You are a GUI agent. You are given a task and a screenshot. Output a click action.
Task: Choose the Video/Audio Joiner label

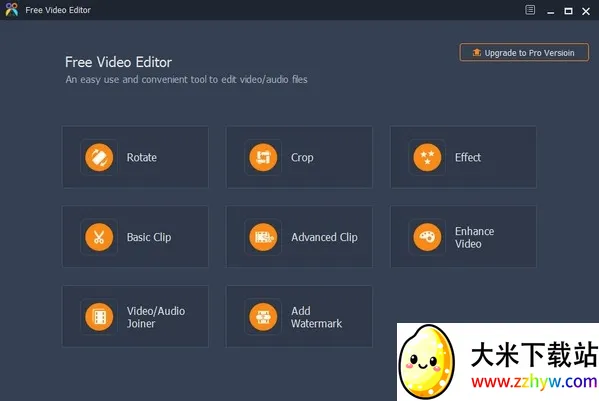(x=156, y=317)
